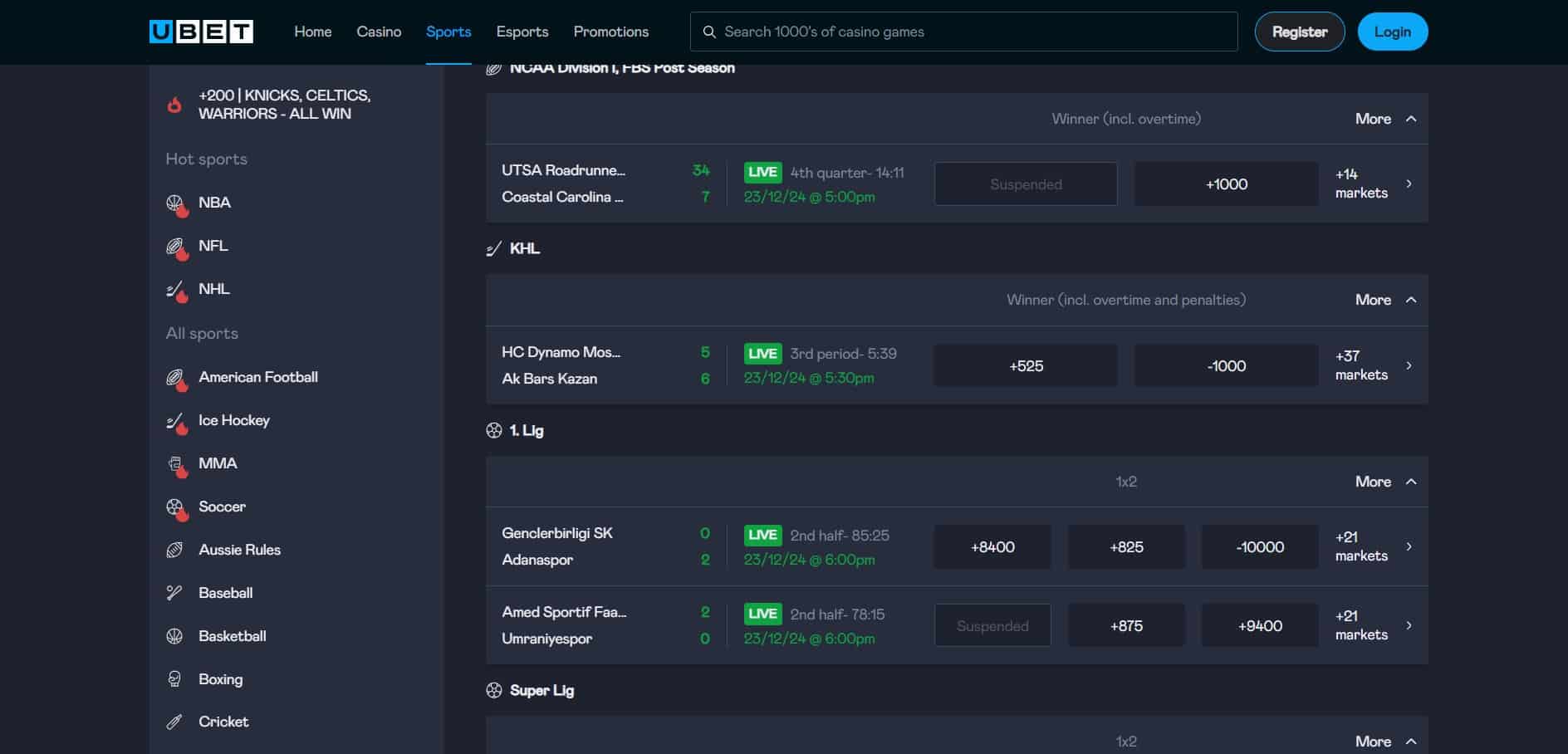Open NFL under Hot sports

pyautogui.click(x=213, y=246)
